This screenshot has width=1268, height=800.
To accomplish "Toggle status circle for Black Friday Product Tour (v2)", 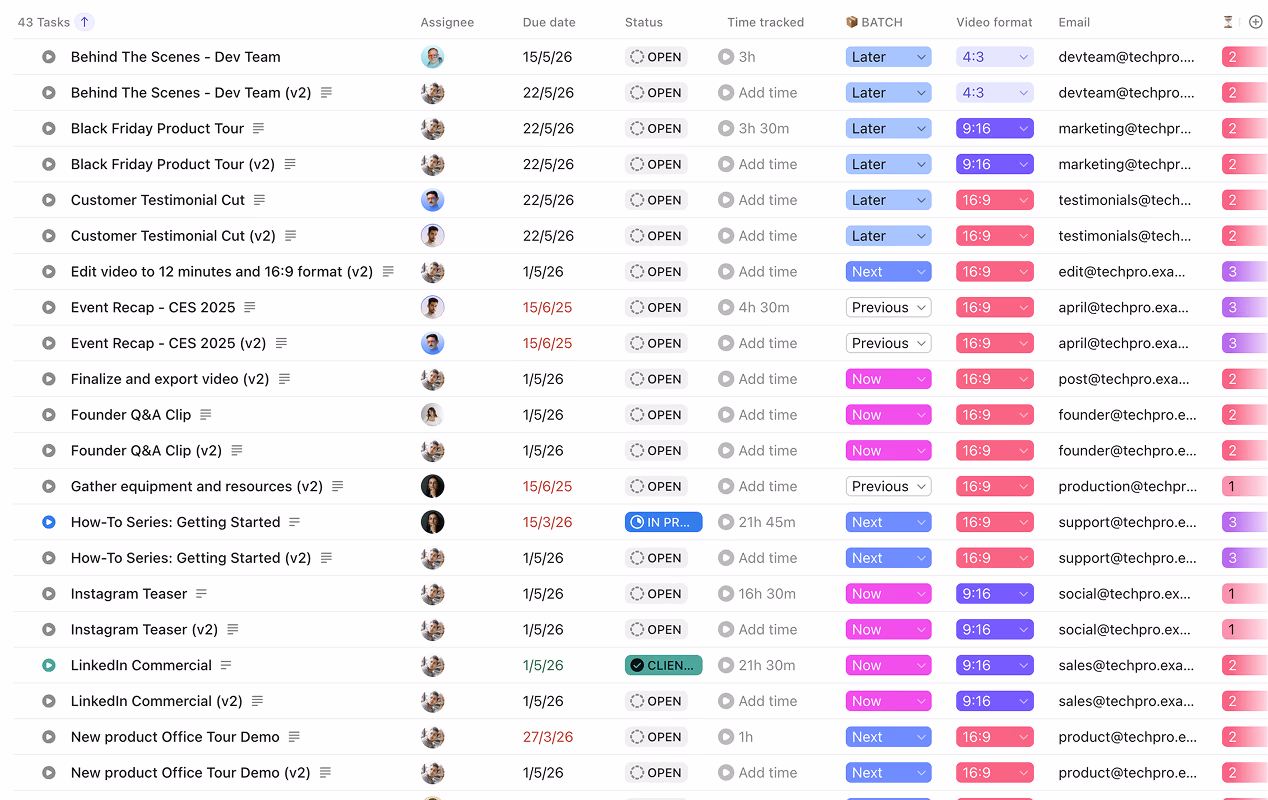I will [48, 165].
